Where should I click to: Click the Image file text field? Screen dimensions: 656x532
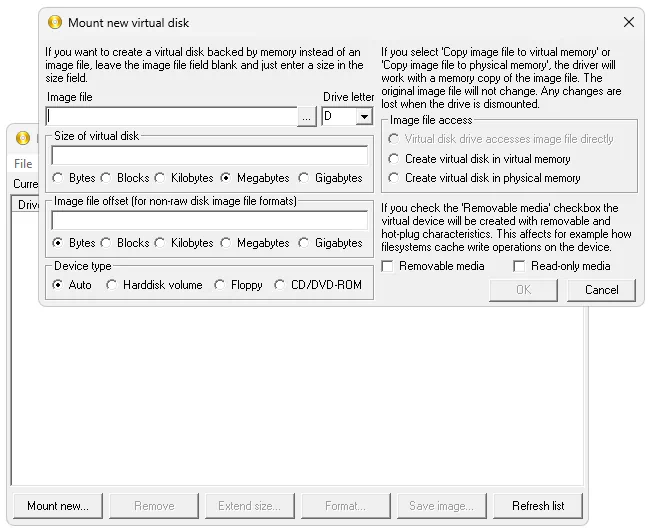point(172,116)
